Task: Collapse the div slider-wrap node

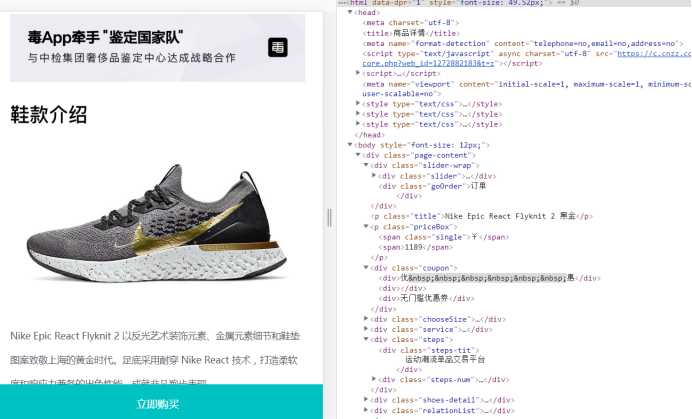Action: 366,165
